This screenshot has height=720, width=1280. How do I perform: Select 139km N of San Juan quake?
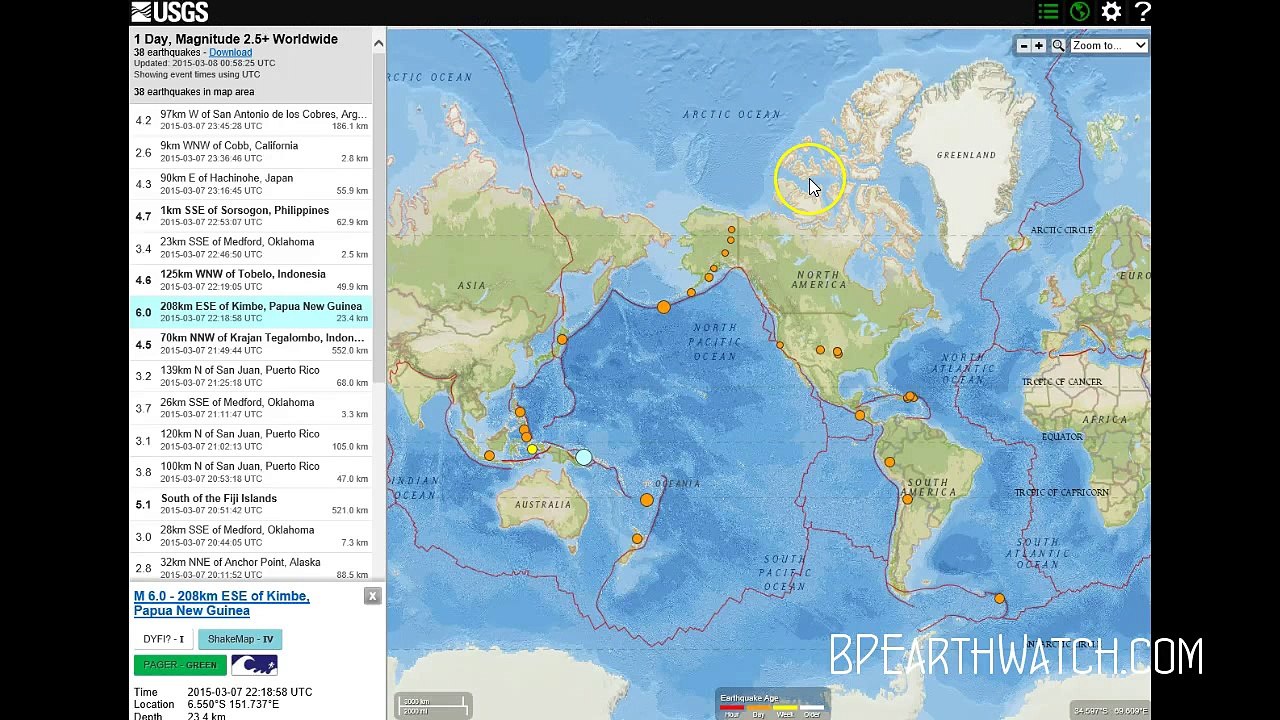point(251,376)
